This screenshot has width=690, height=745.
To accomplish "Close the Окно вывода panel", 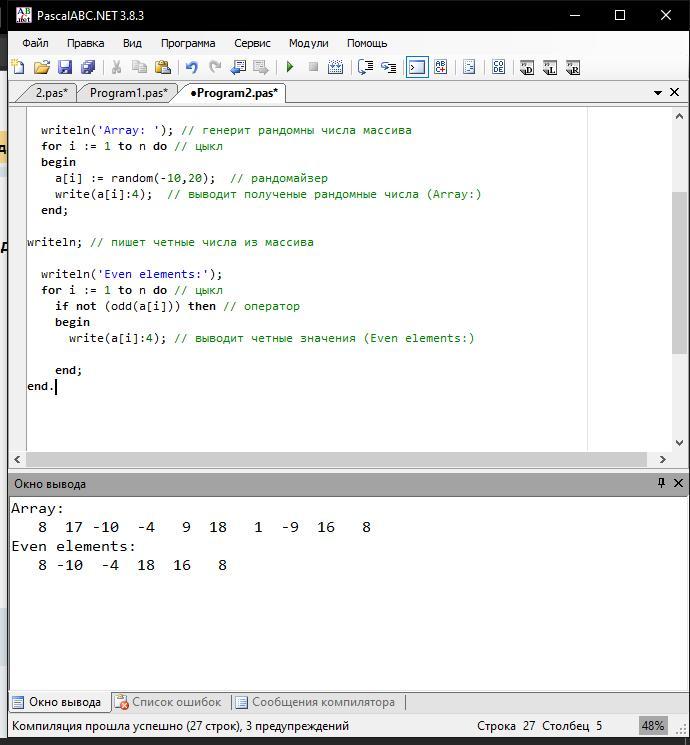I will [678, 483].
